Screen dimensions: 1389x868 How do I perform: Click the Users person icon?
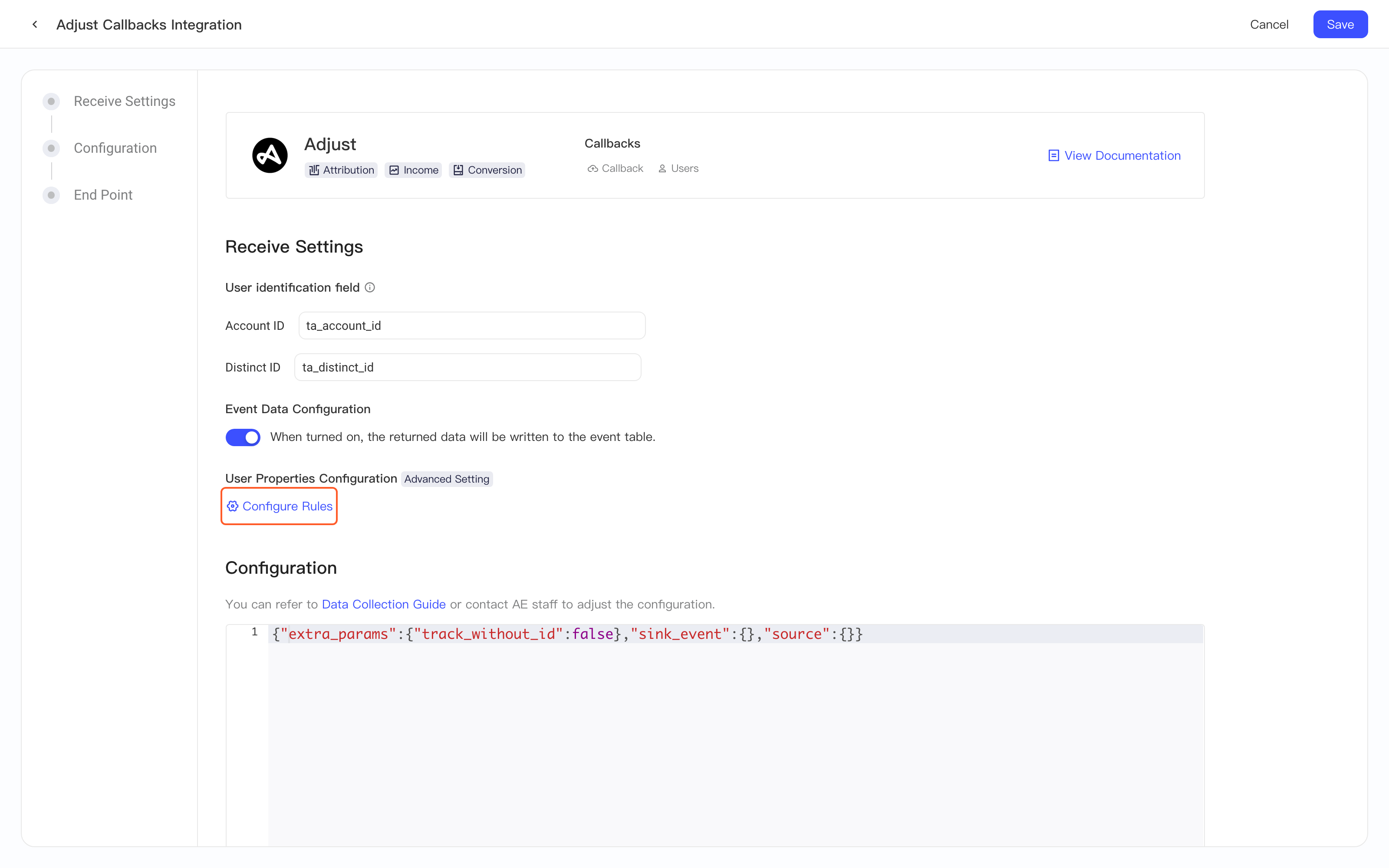pyautogui.click(x=662, y=169)
